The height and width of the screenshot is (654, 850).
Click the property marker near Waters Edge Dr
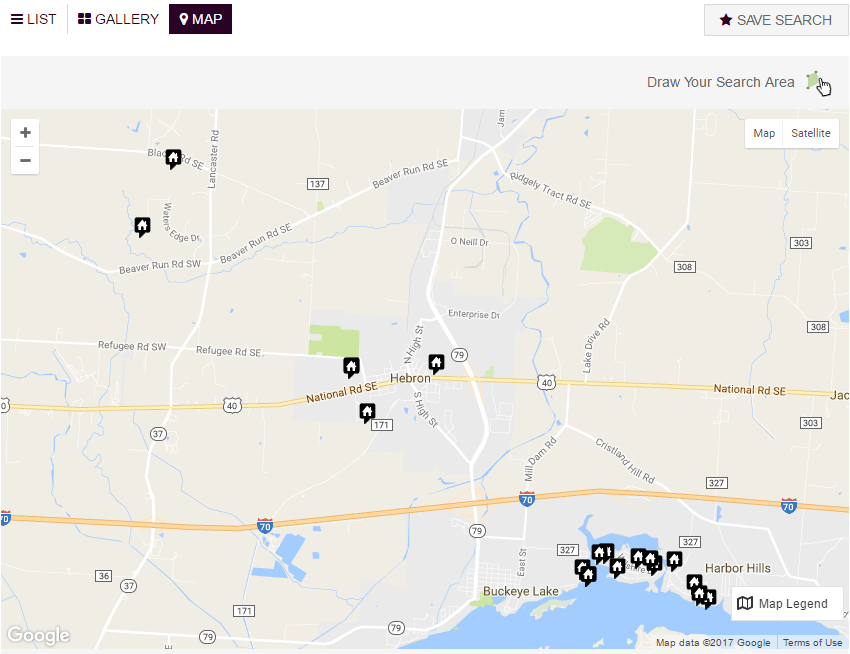142,226
